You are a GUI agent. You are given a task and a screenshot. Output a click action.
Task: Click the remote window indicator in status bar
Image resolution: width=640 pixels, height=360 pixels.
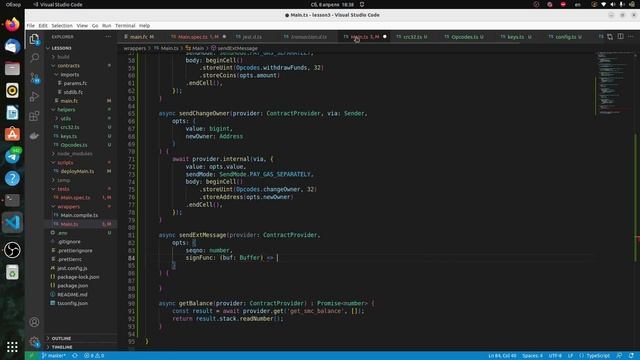31,356
